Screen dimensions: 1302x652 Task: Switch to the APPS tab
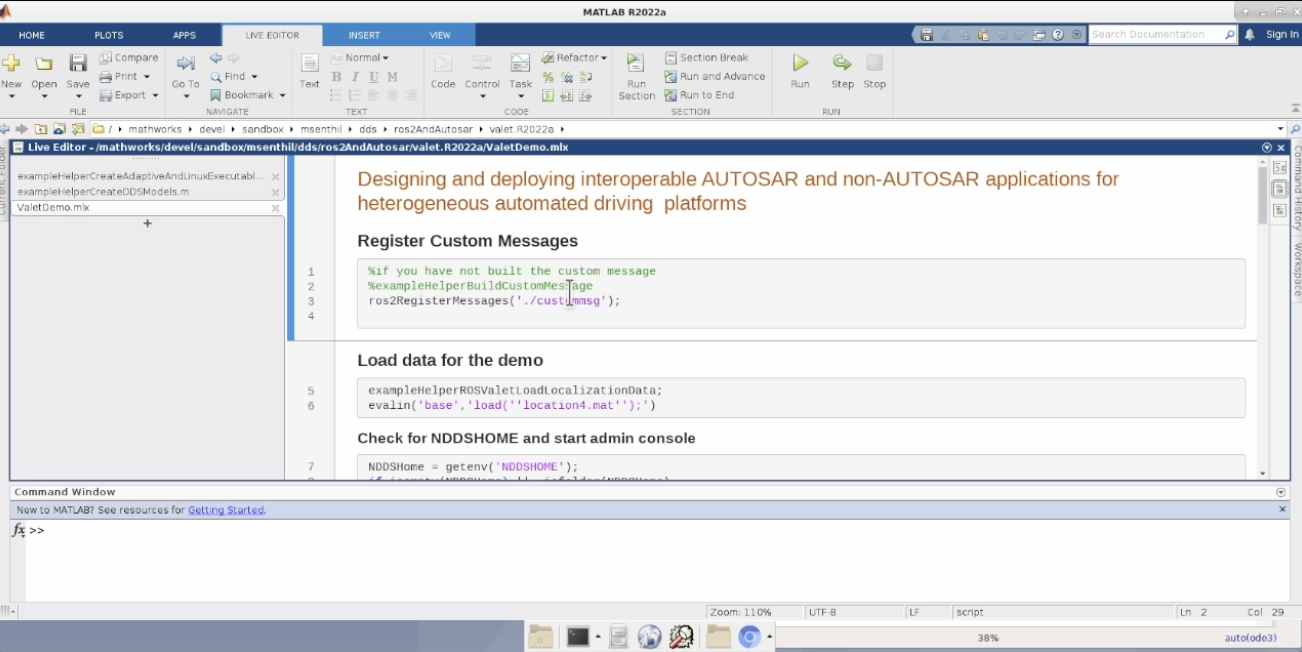(x=184, y=35)
